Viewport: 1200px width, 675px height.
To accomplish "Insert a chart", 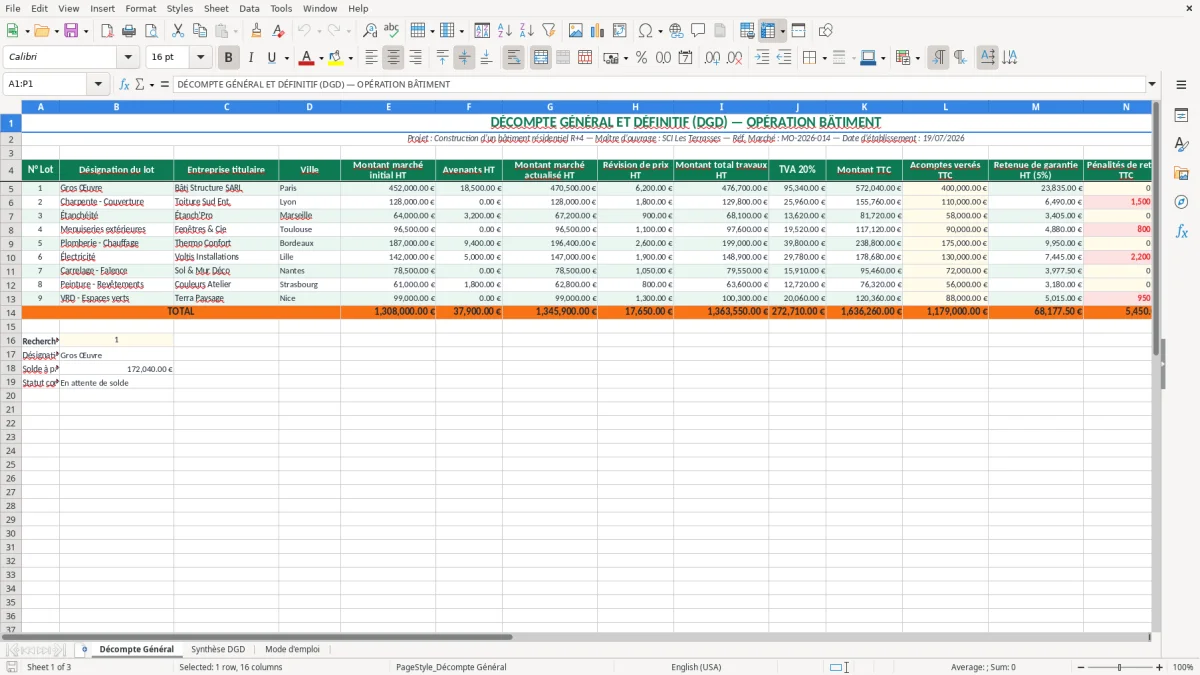I will click(x=598, y=31).
